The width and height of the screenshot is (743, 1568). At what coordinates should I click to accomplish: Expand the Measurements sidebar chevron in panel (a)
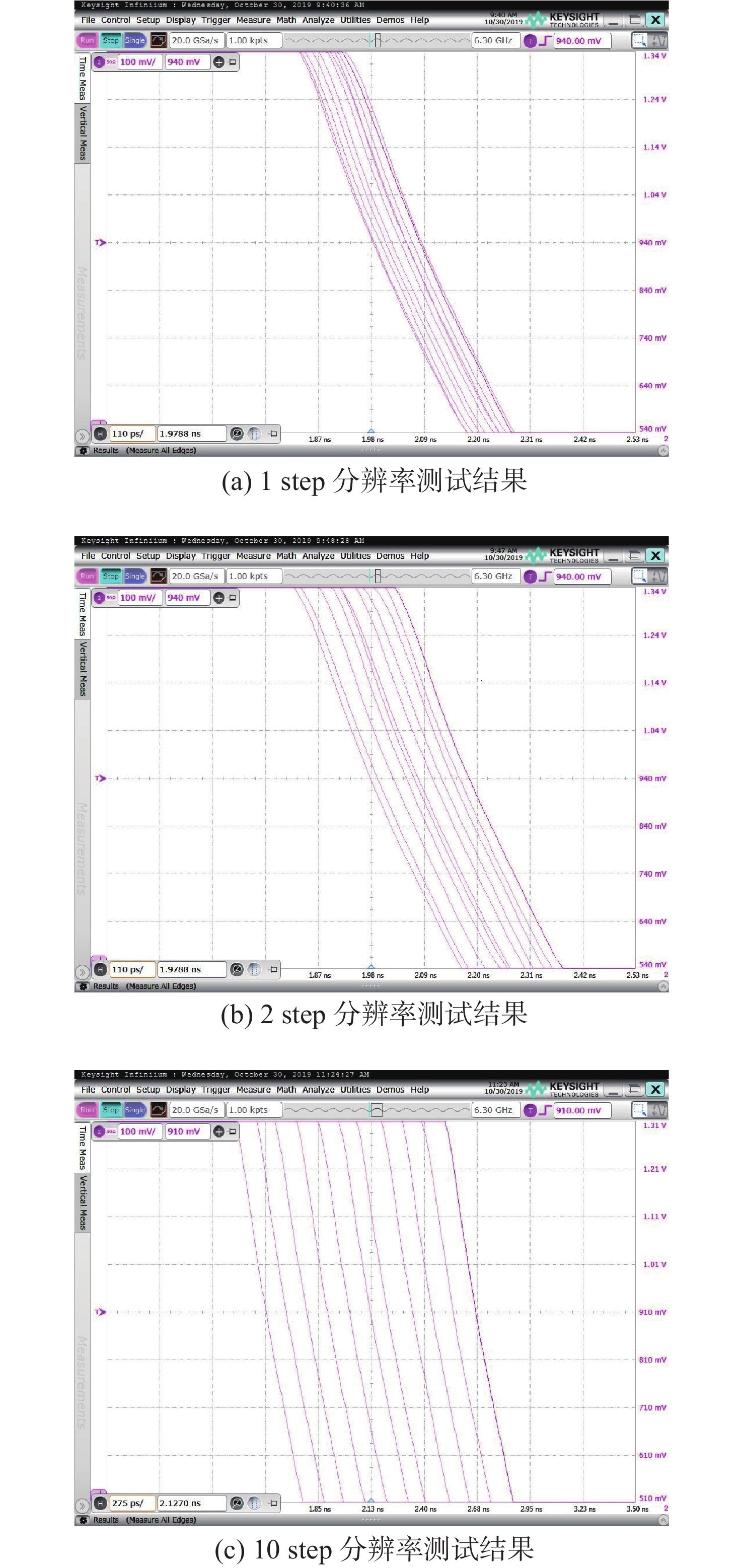pyautogui.click(x=82, y=437)
